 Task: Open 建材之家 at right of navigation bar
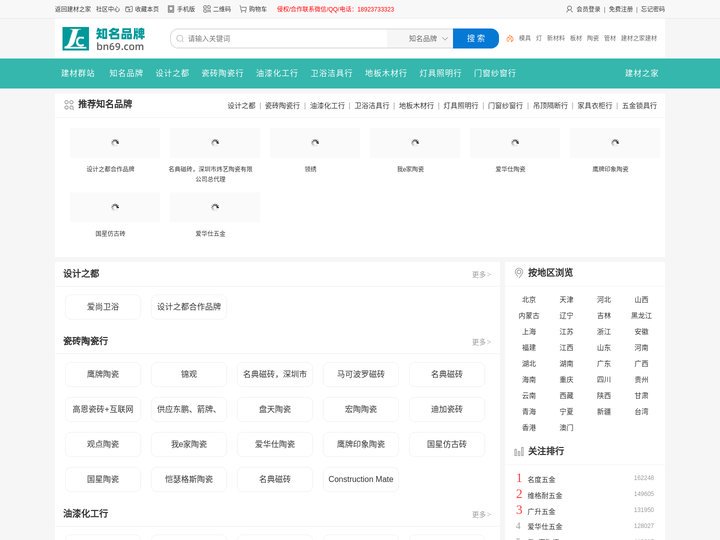tap(641, 73)
